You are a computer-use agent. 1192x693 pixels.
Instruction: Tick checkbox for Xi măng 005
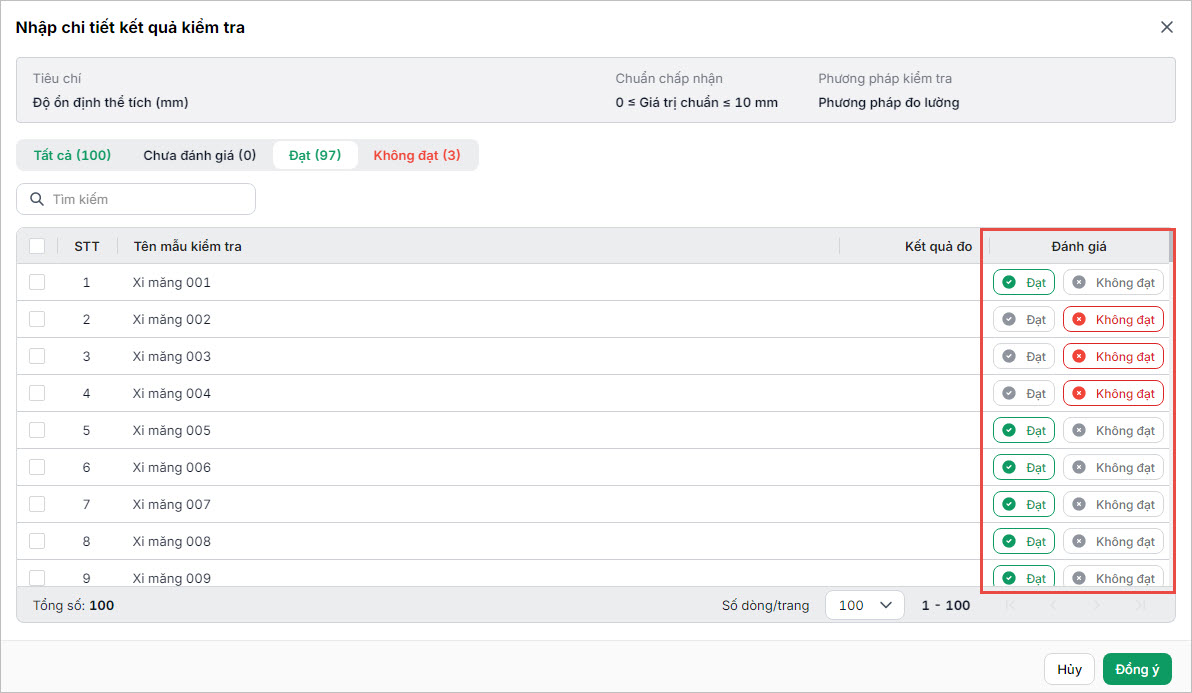click(x=36, y=430)
